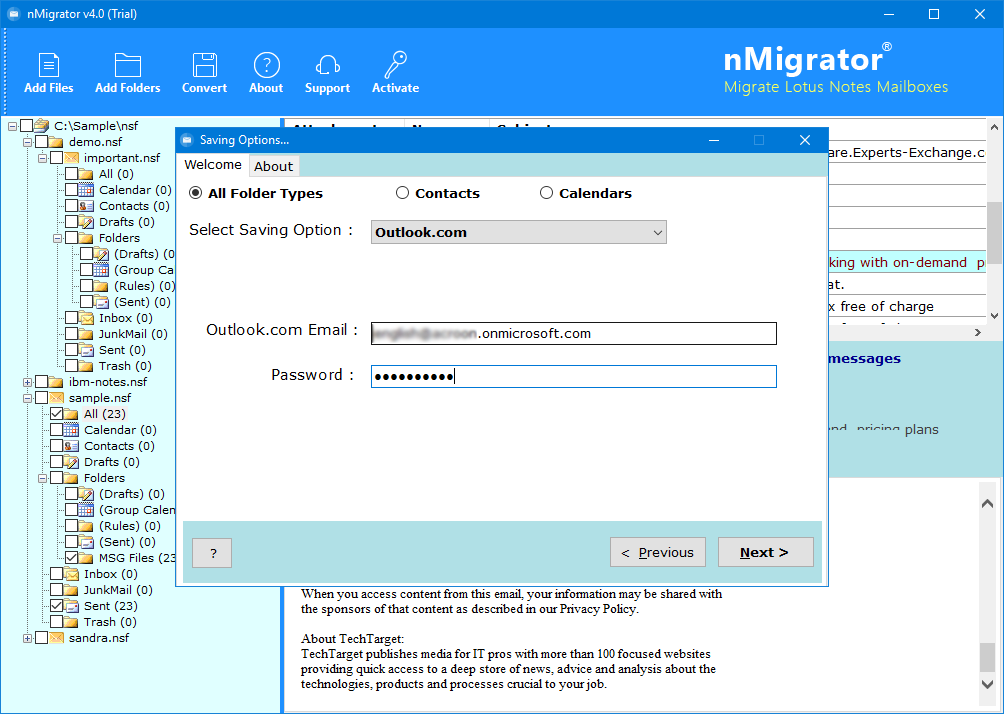Viewport: 1004px width, 714px height.
Task: Collapse the demo.nsf tree node
Action: coord(28,142)
